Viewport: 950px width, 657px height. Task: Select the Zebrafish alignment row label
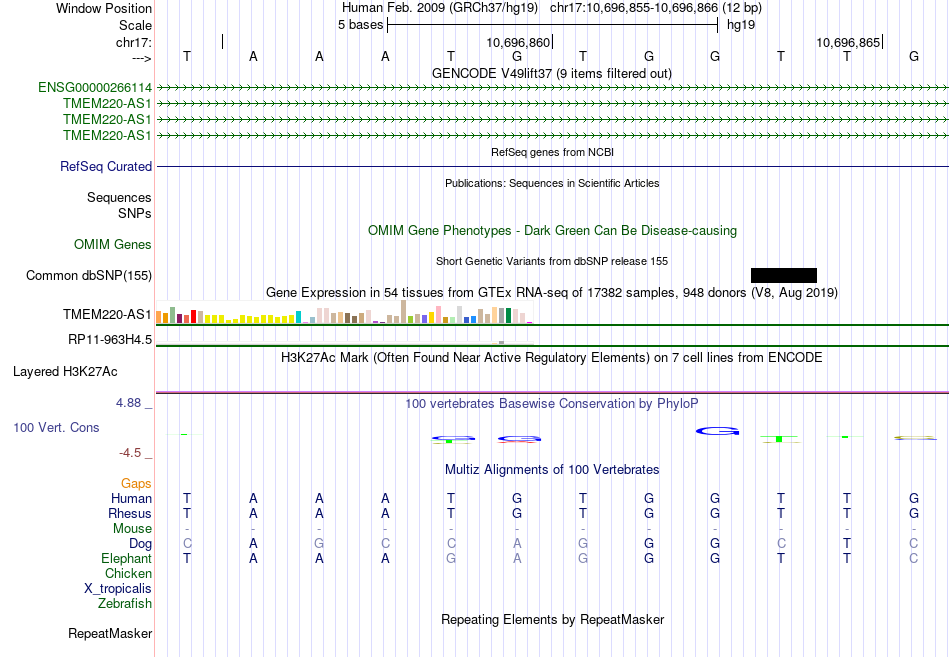125,604
